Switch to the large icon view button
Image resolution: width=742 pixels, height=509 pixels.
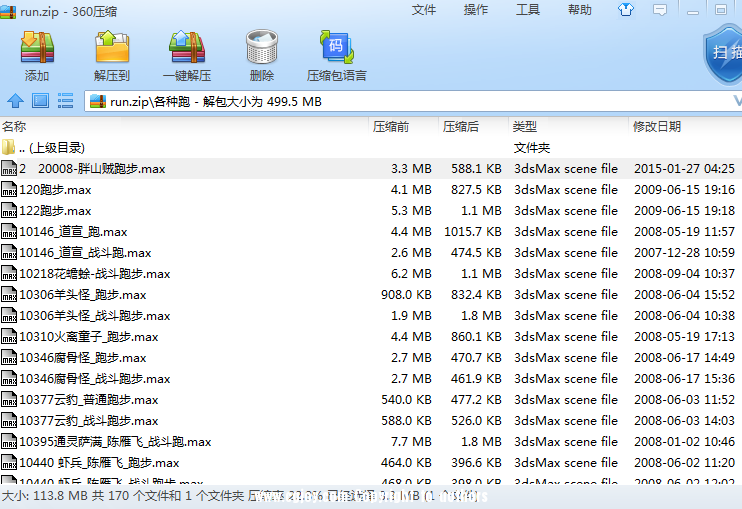[x=40, y=101]
